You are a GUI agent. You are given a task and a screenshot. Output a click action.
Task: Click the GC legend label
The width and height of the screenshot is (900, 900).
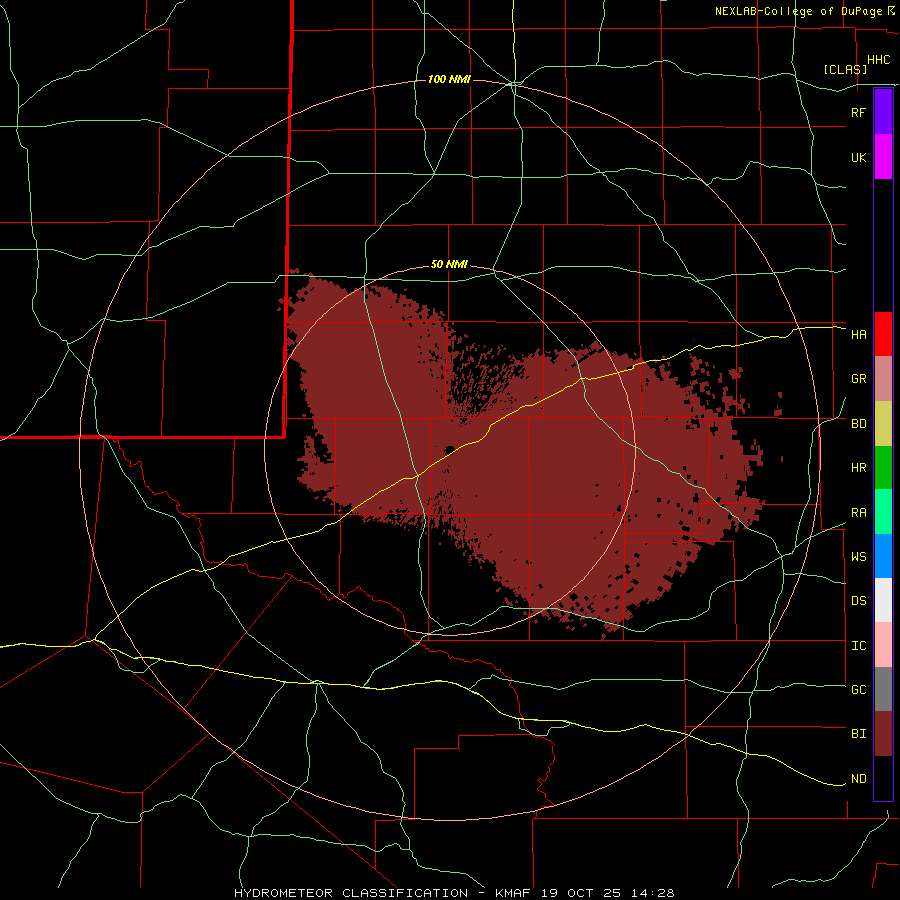click(858, 690)
